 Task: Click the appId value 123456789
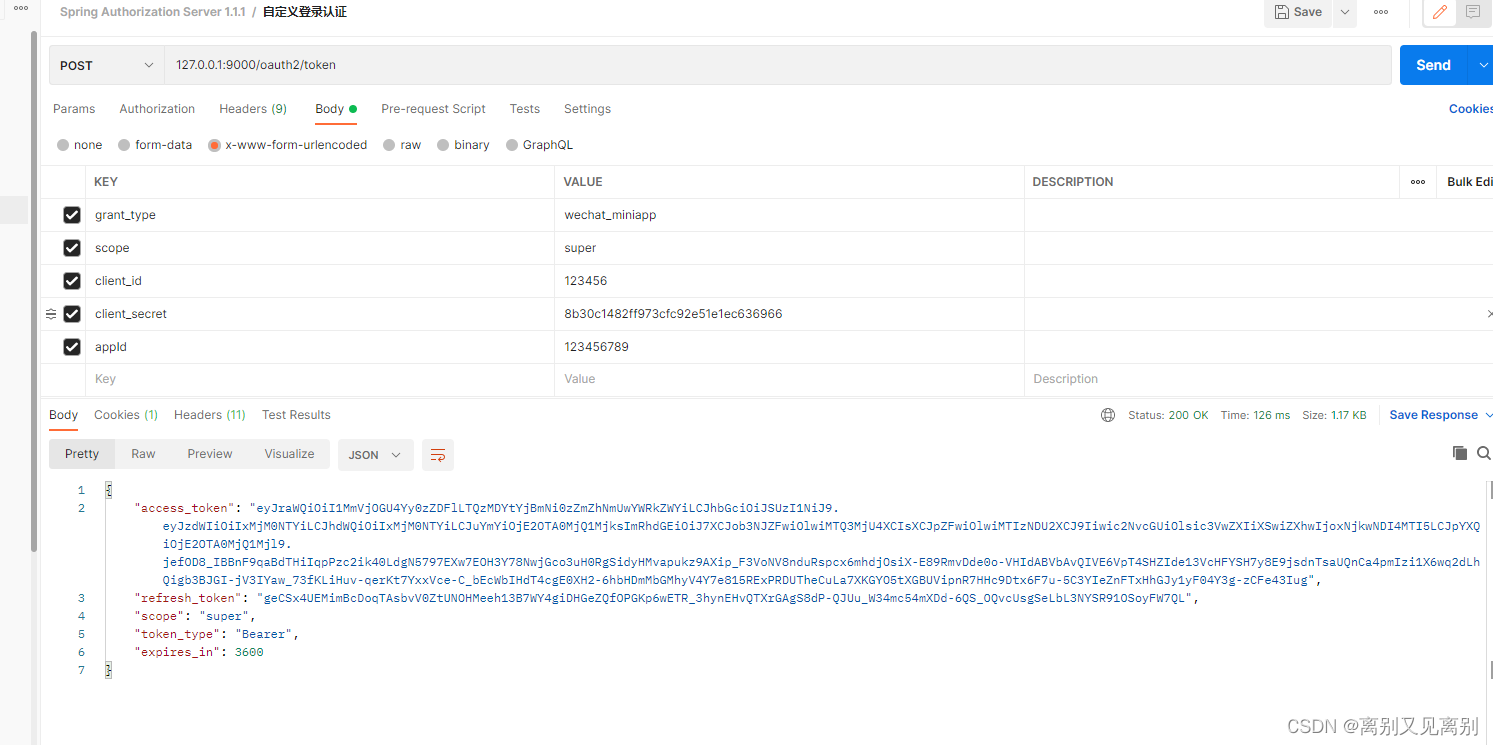pyautogui.click(x=596, y=347)
